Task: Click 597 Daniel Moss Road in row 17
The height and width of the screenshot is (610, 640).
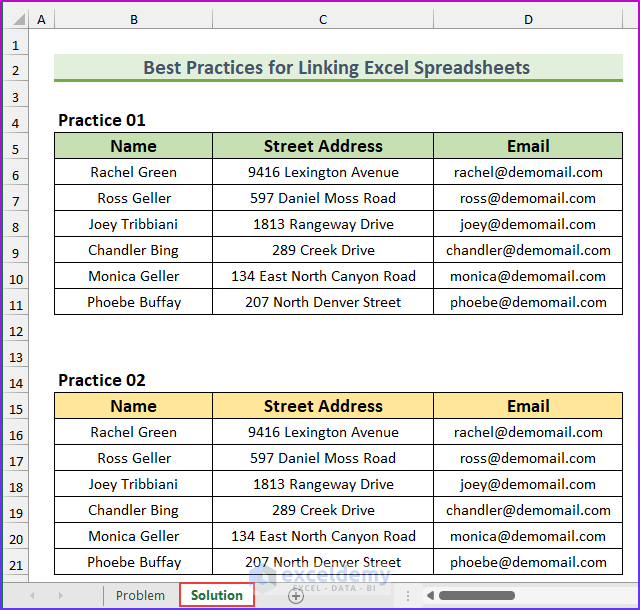Action: point(323,458)
